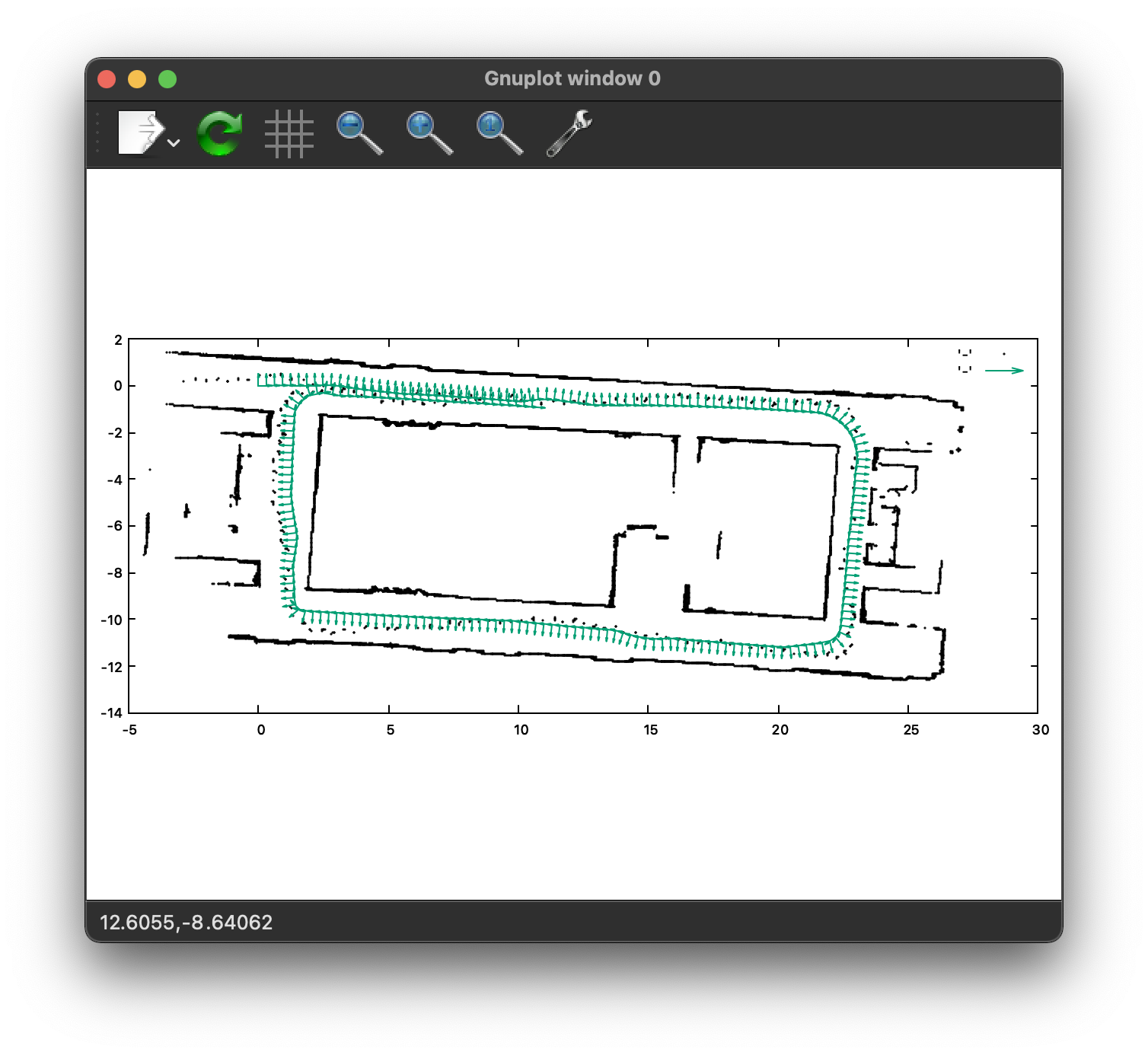1148x1055 pixels.
Task: Minimize the window with the yellow button
Action: (x=137, y=79)
